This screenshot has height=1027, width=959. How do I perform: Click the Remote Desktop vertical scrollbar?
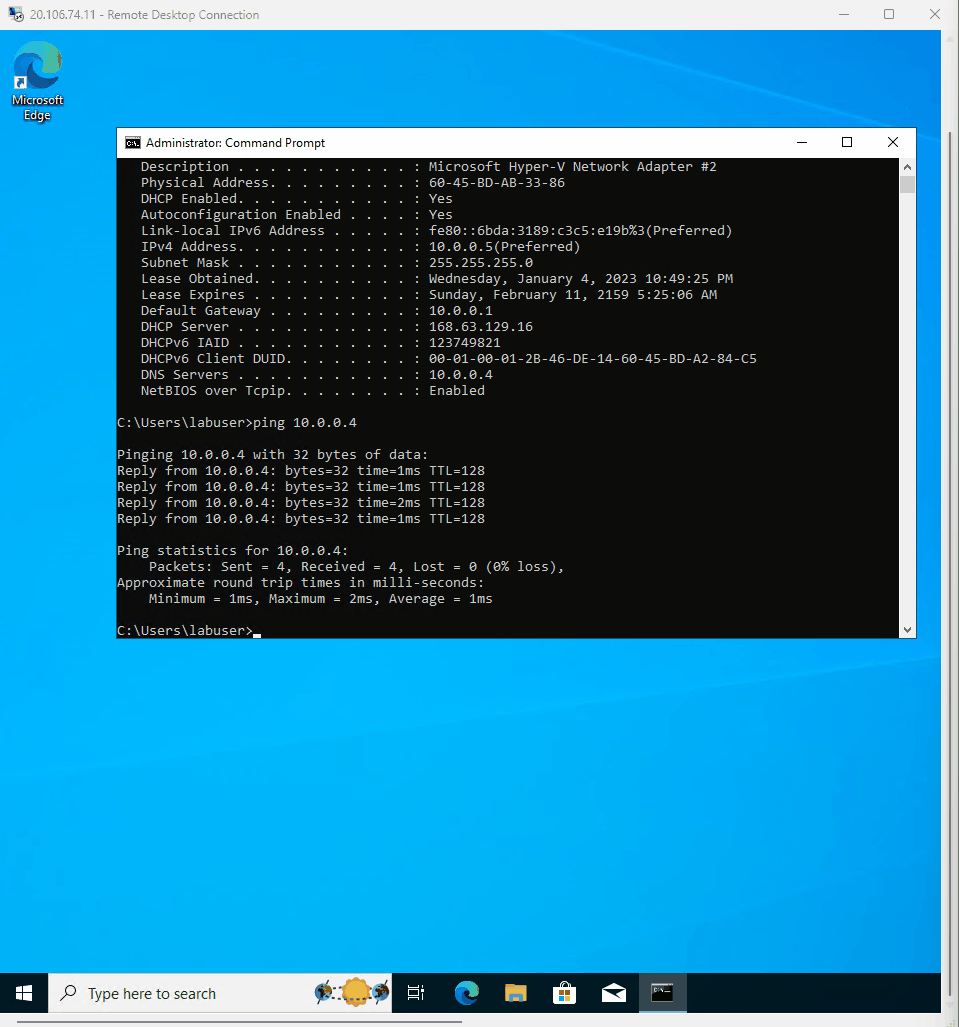click(949, 563)
